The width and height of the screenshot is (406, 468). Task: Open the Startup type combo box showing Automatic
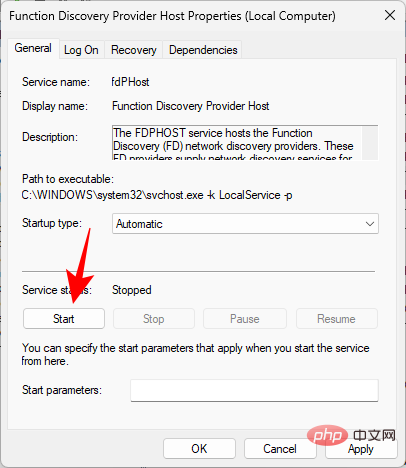click(x=245, y=224)
